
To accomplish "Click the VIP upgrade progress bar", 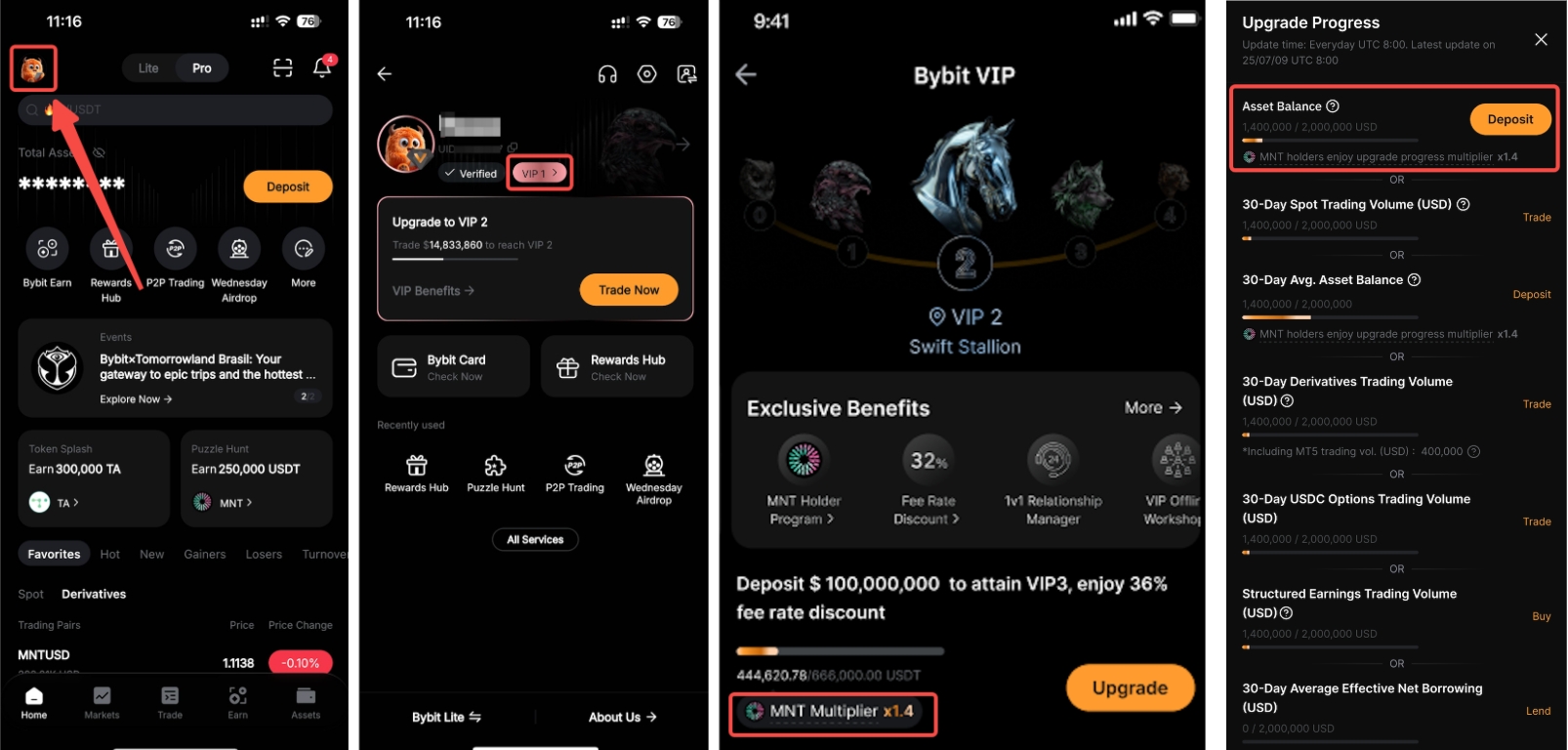I will [x=840, y=650].
